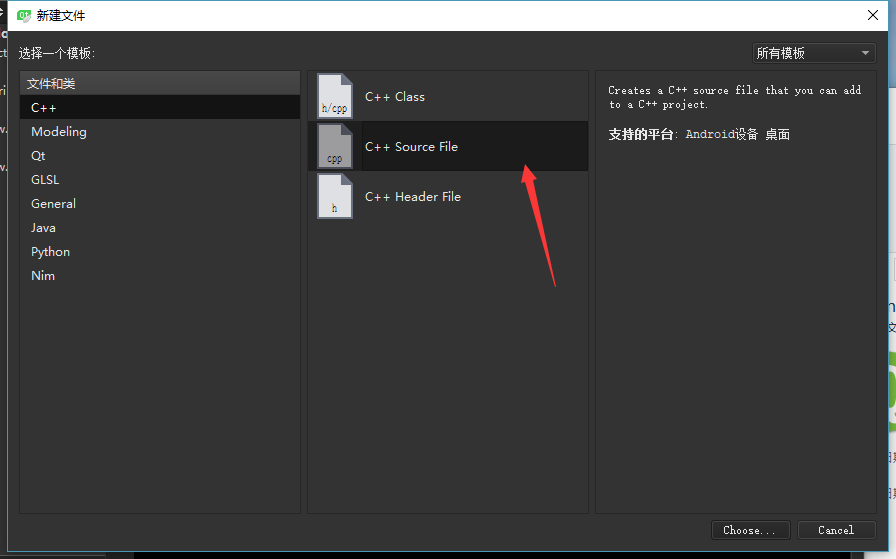Choose the GLSL category
896x559 pixels.
pyautogui.click(x=160, y=179)
